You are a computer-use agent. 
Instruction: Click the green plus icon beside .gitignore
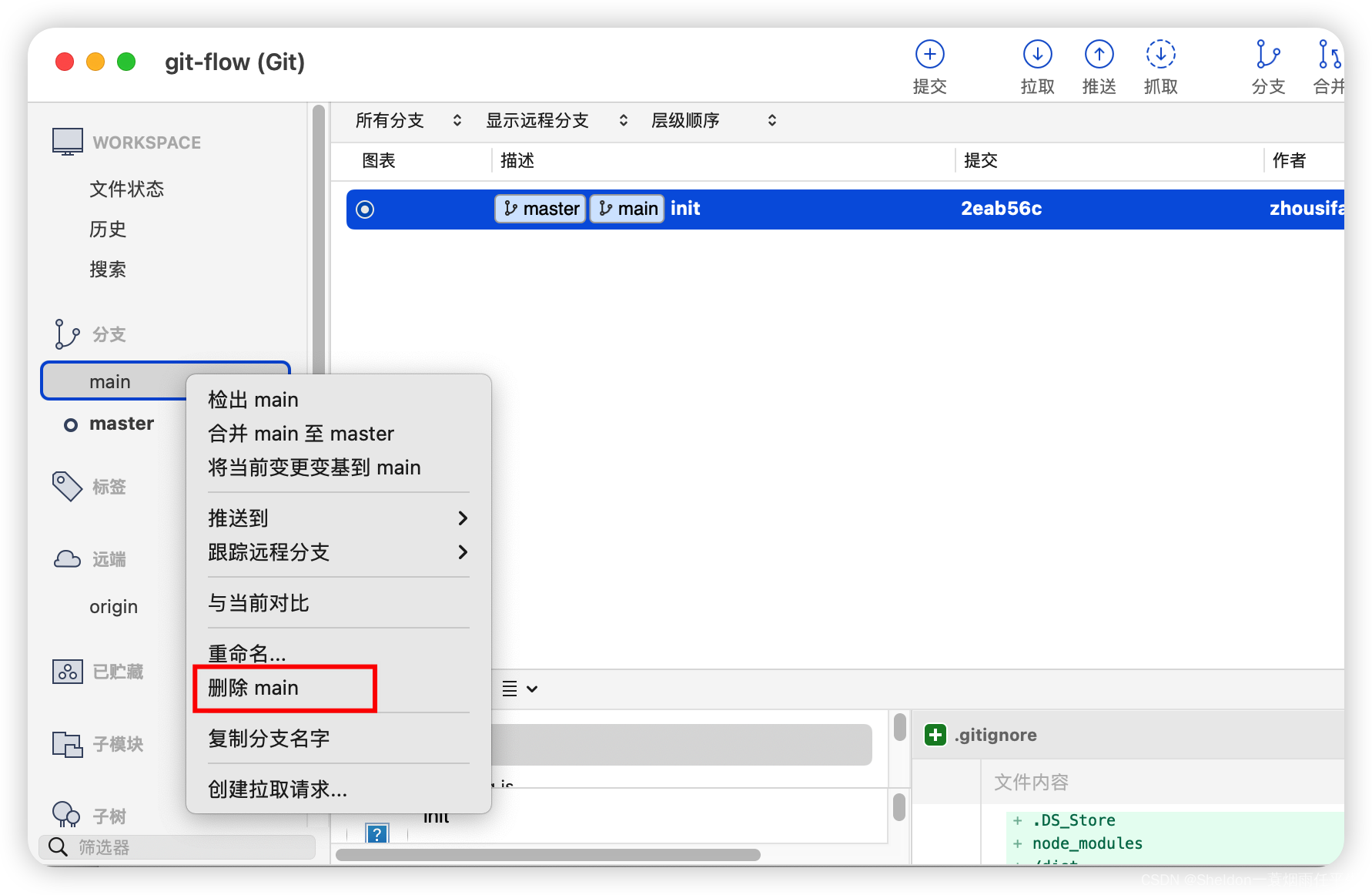(x=935, y=735)
